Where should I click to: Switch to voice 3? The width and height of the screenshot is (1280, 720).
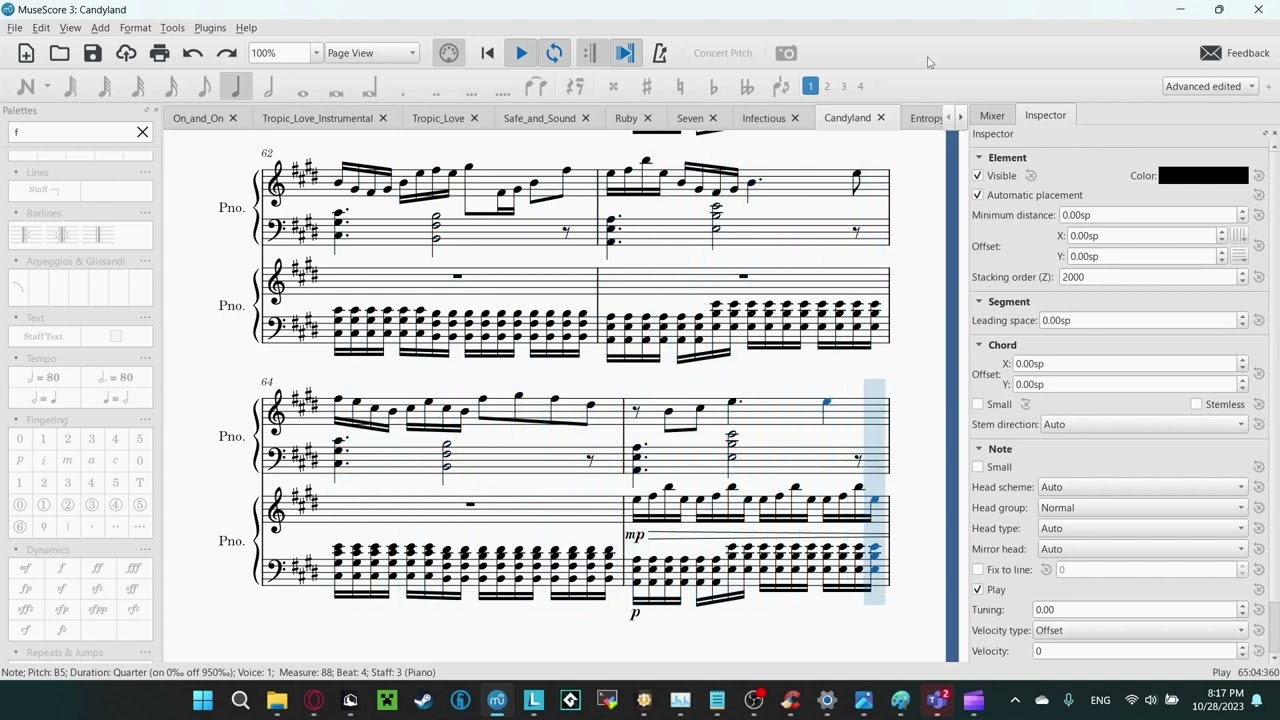click(x=843, y=87)
